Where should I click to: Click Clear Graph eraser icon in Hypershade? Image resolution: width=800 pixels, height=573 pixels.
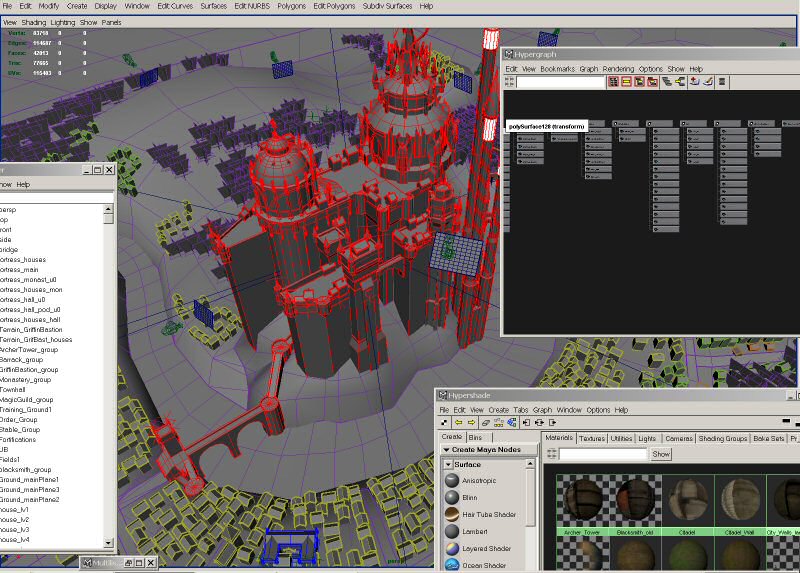point(486,424)
